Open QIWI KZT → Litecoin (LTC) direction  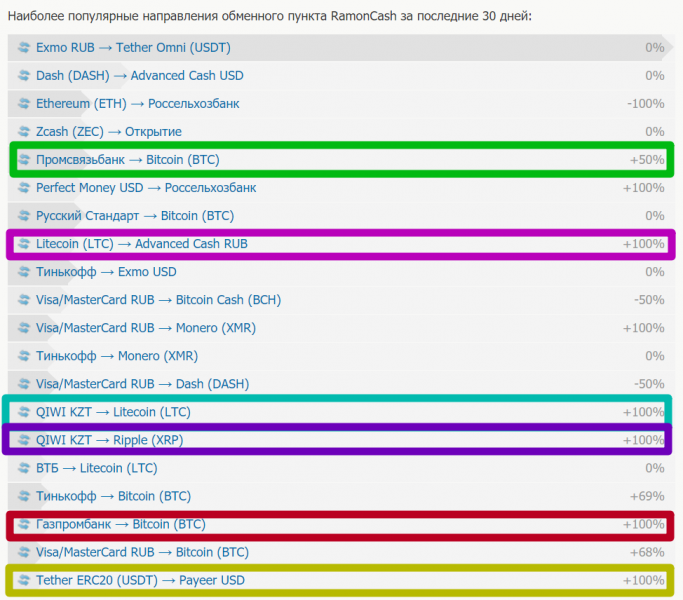coord(113,412)
